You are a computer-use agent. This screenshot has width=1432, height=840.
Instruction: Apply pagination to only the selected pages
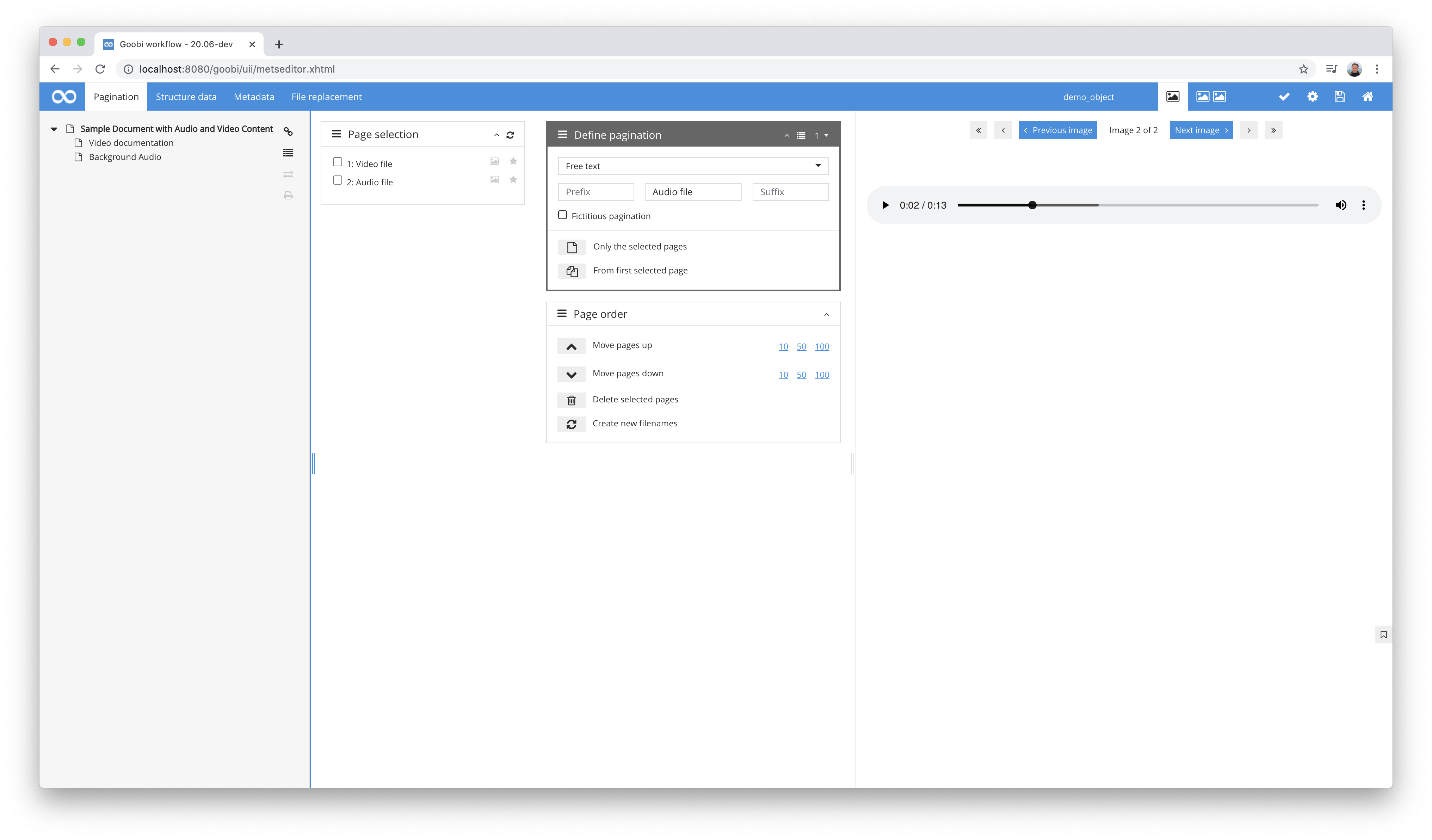pos(572,247)
